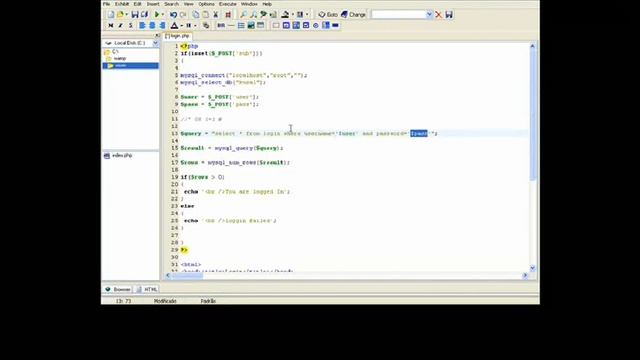Open the Edit menu

[x=138, y=4]
